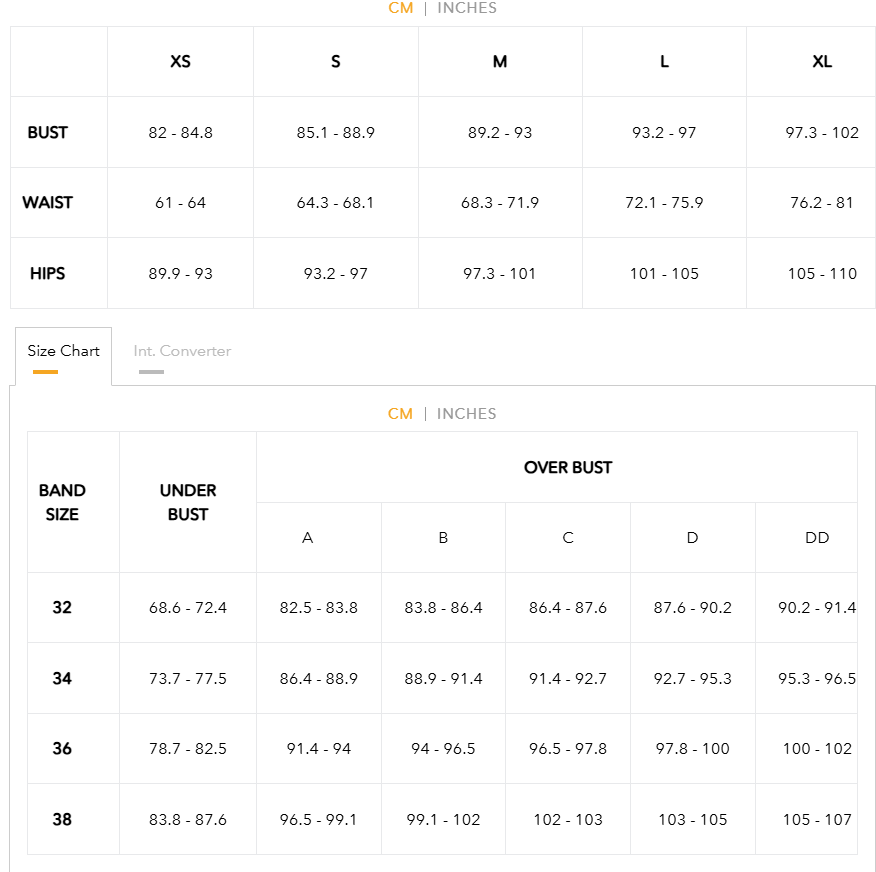Click the A cup column header
This screenshot has width=876, height=872.
coord(307,538)
